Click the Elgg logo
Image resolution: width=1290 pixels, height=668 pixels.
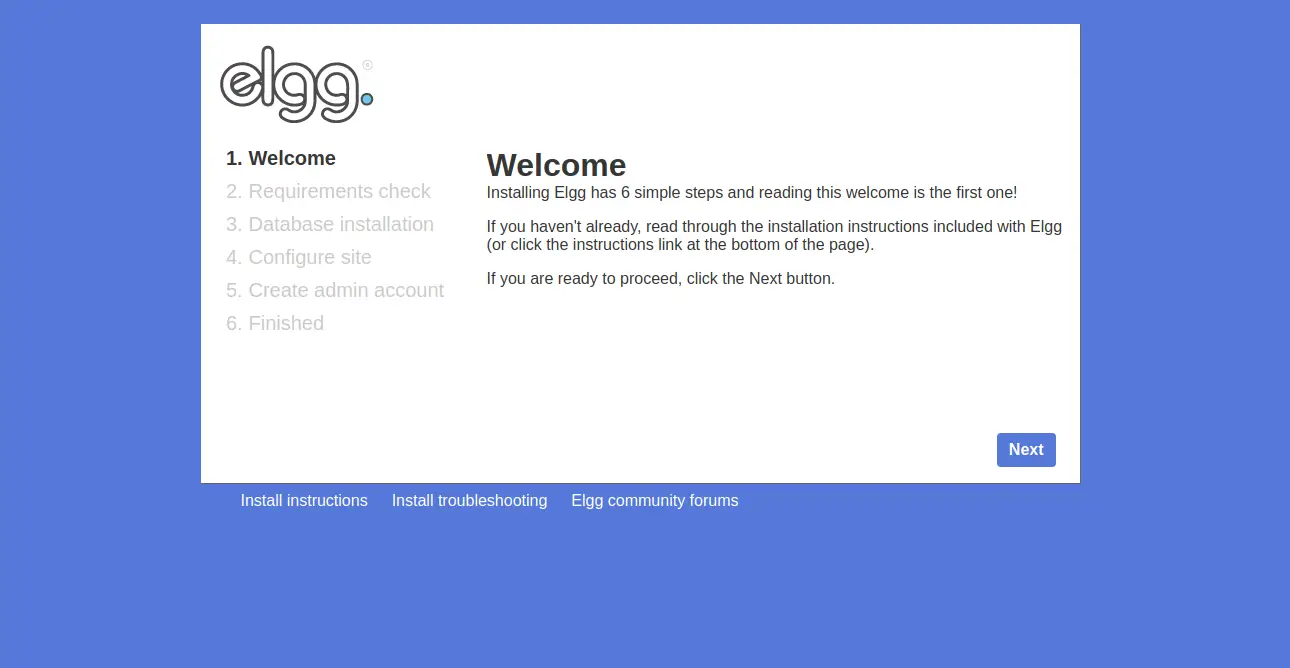tap(297, 85)
